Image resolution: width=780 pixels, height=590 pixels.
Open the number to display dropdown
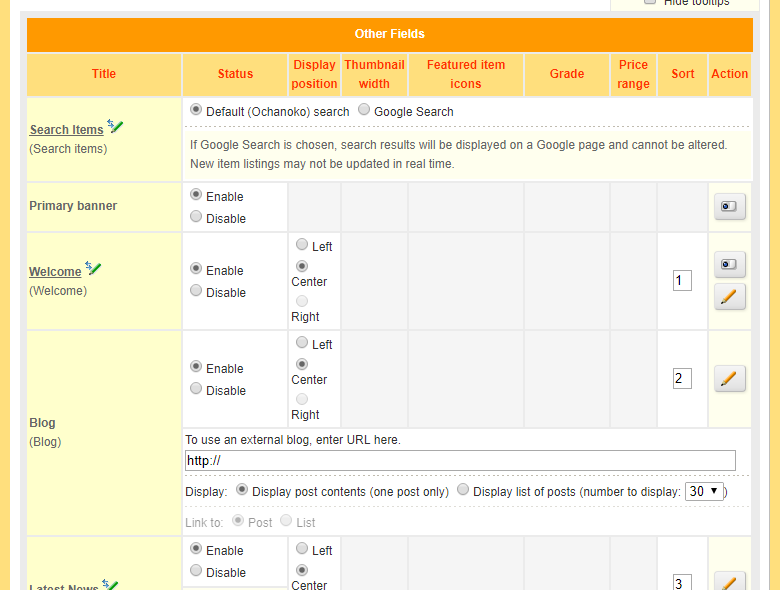point(704,491)
